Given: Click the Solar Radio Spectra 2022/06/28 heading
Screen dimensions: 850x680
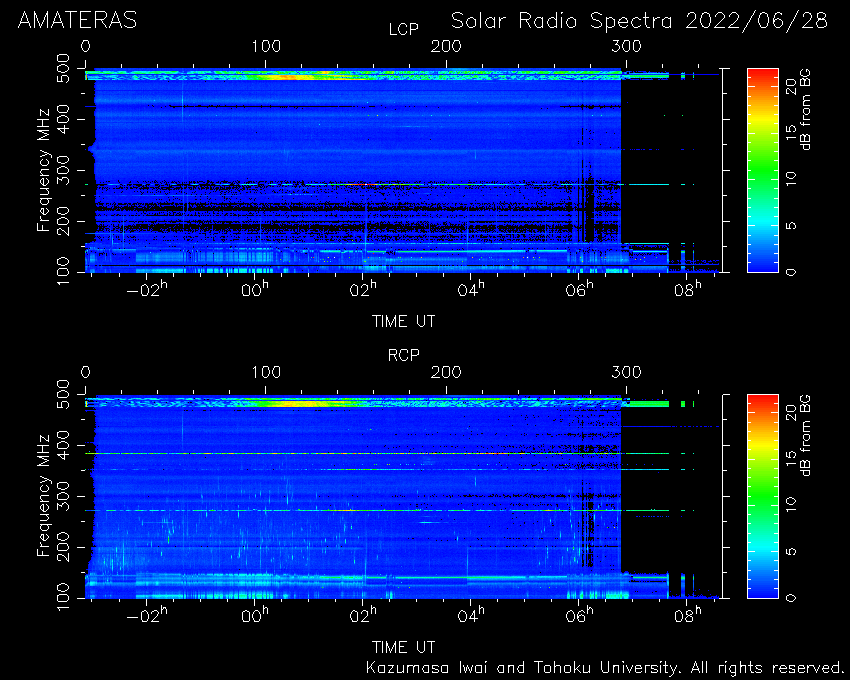Looking at the screenshot, I should (x=639, y=21).
